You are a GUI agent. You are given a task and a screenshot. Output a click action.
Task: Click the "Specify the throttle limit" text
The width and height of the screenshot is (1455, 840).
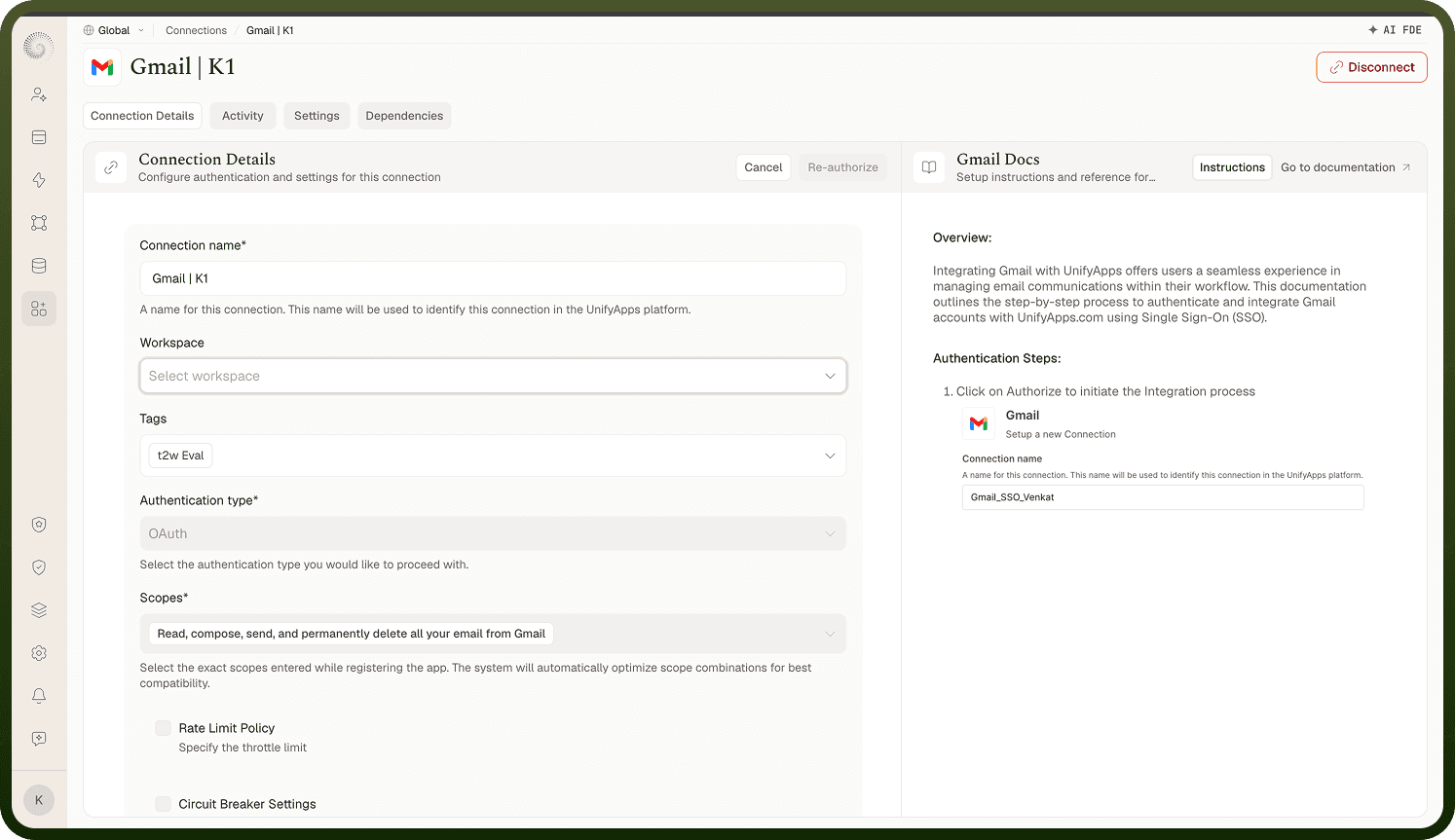coord(242,748)
